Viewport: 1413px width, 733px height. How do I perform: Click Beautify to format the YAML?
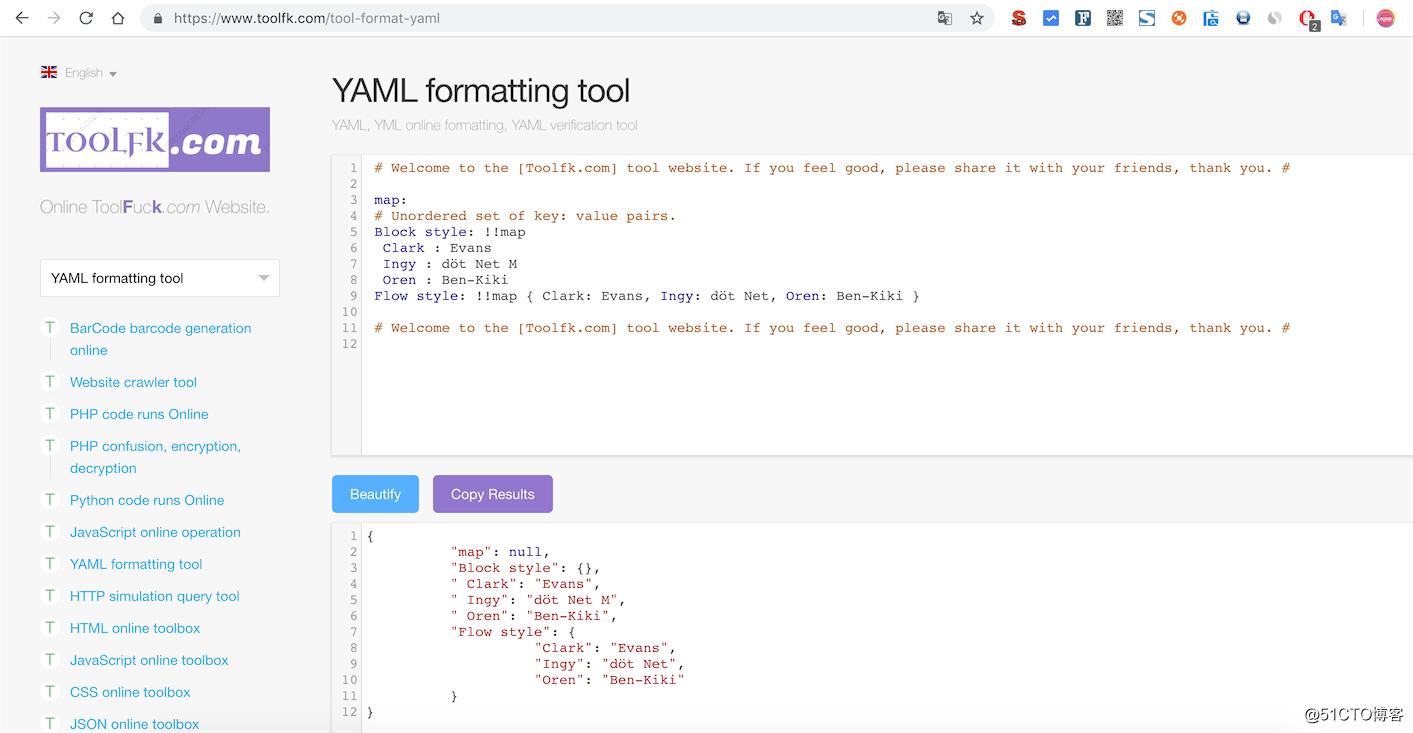coord(375,494)
